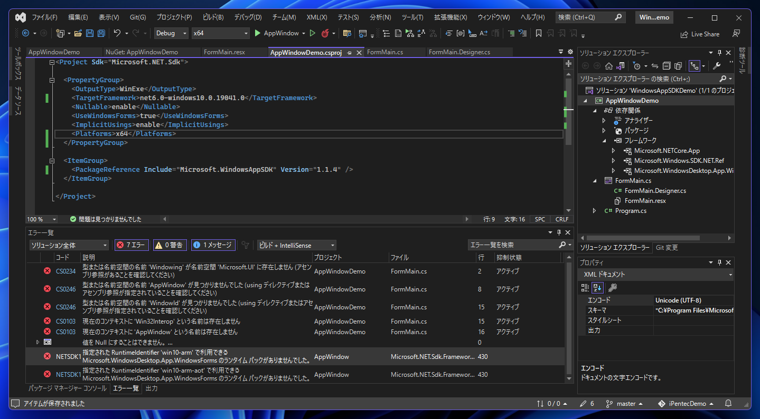Click the Find in Files toolbar icon
760x419 pixels.
[x=347, y=33]
